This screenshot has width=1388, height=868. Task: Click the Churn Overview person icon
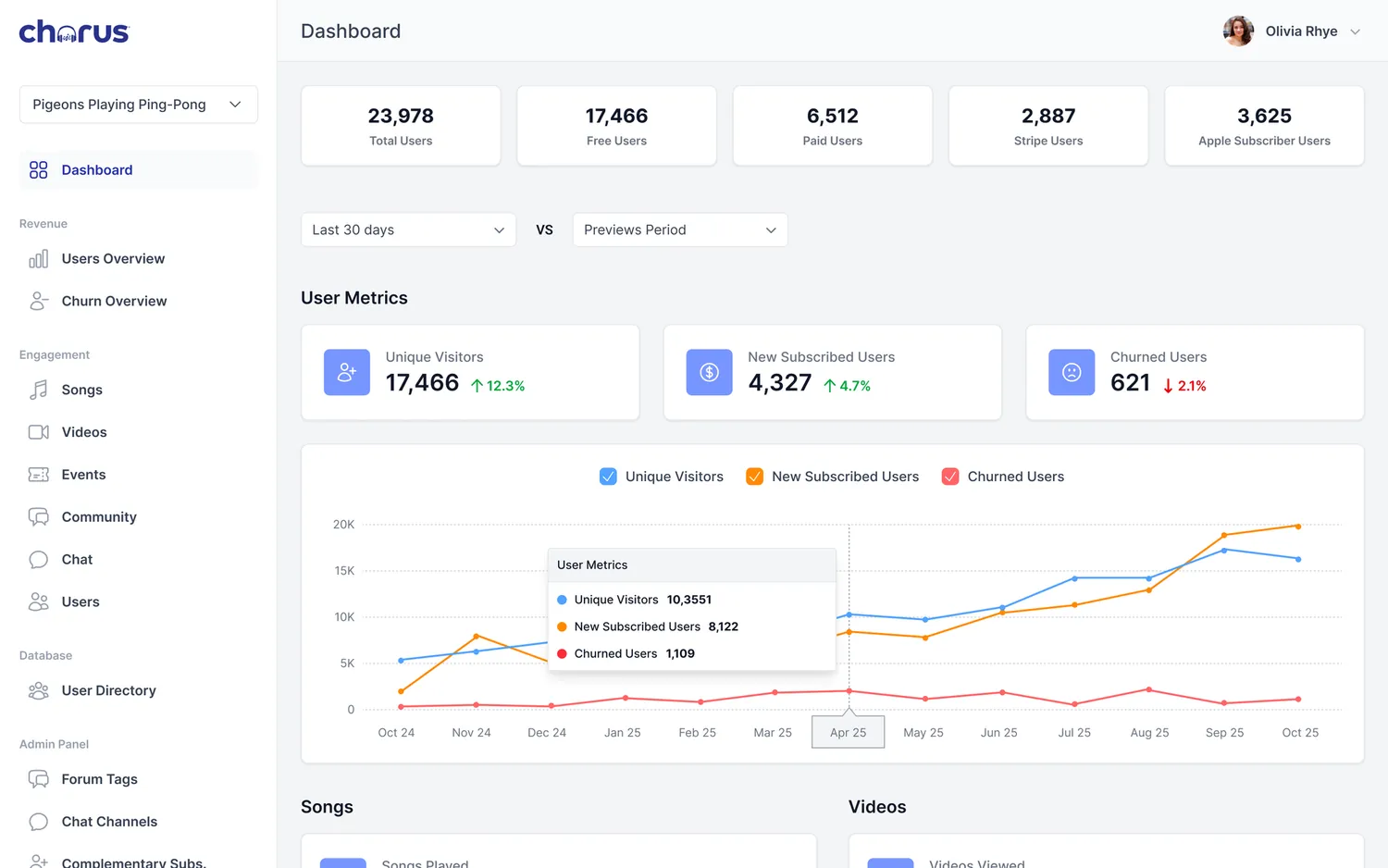click(x=38, y=301)
